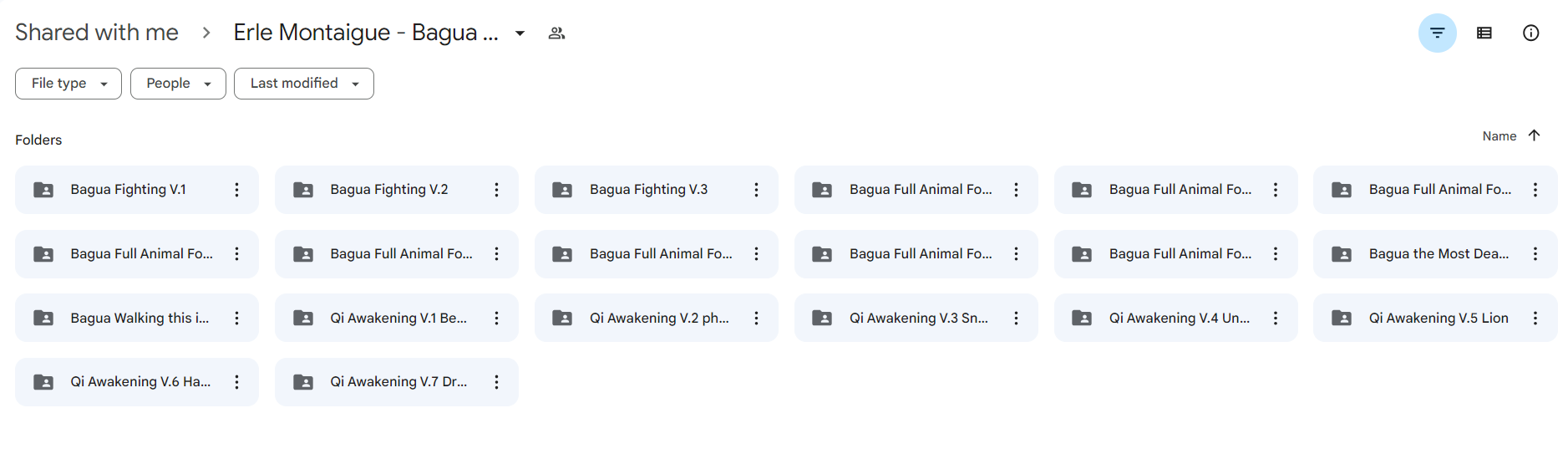This screenshot has height=454, width=1568.
Task: Reverse sort direction with the arrow icon
Action: [1534, 135]
